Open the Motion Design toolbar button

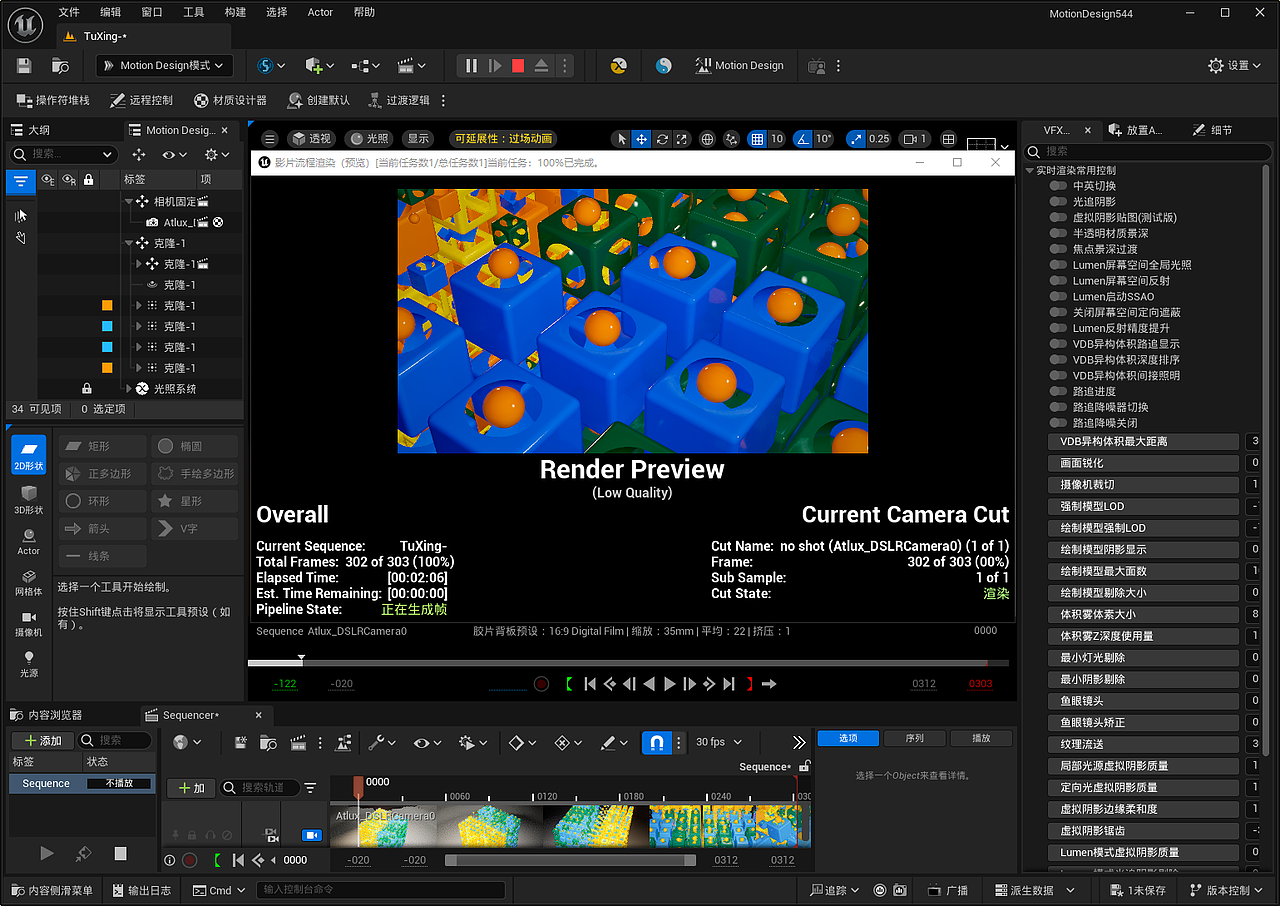739,66
